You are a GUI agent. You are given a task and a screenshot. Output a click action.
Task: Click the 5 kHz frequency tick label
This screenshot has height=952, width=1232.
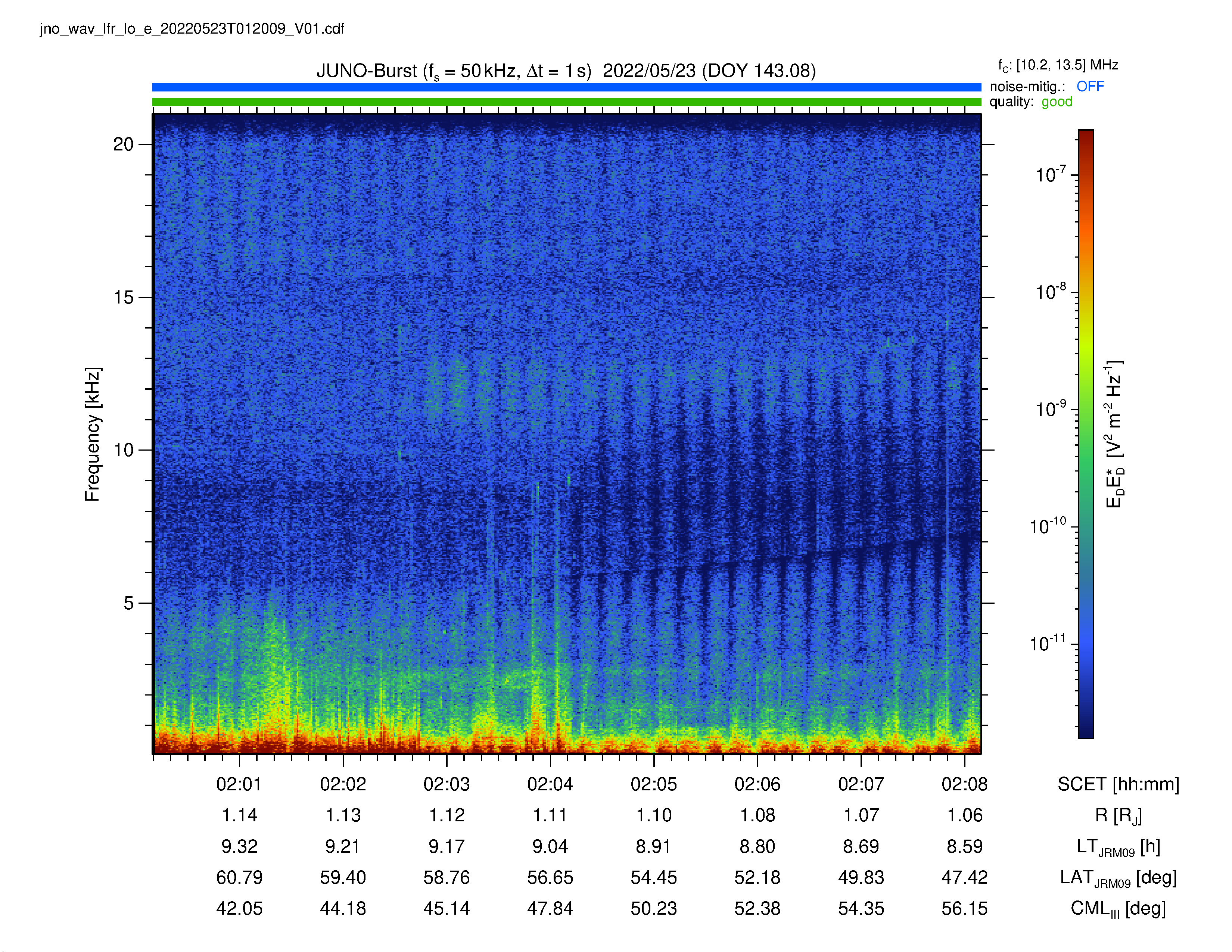point(129,603)
